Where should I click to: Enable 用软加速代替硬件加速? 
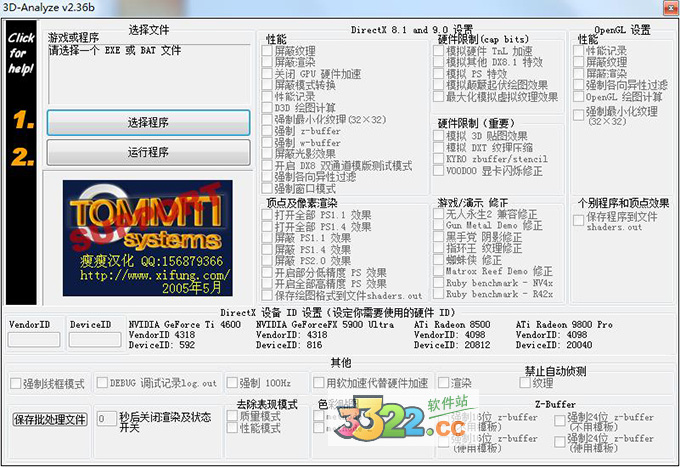click(319, 383)
